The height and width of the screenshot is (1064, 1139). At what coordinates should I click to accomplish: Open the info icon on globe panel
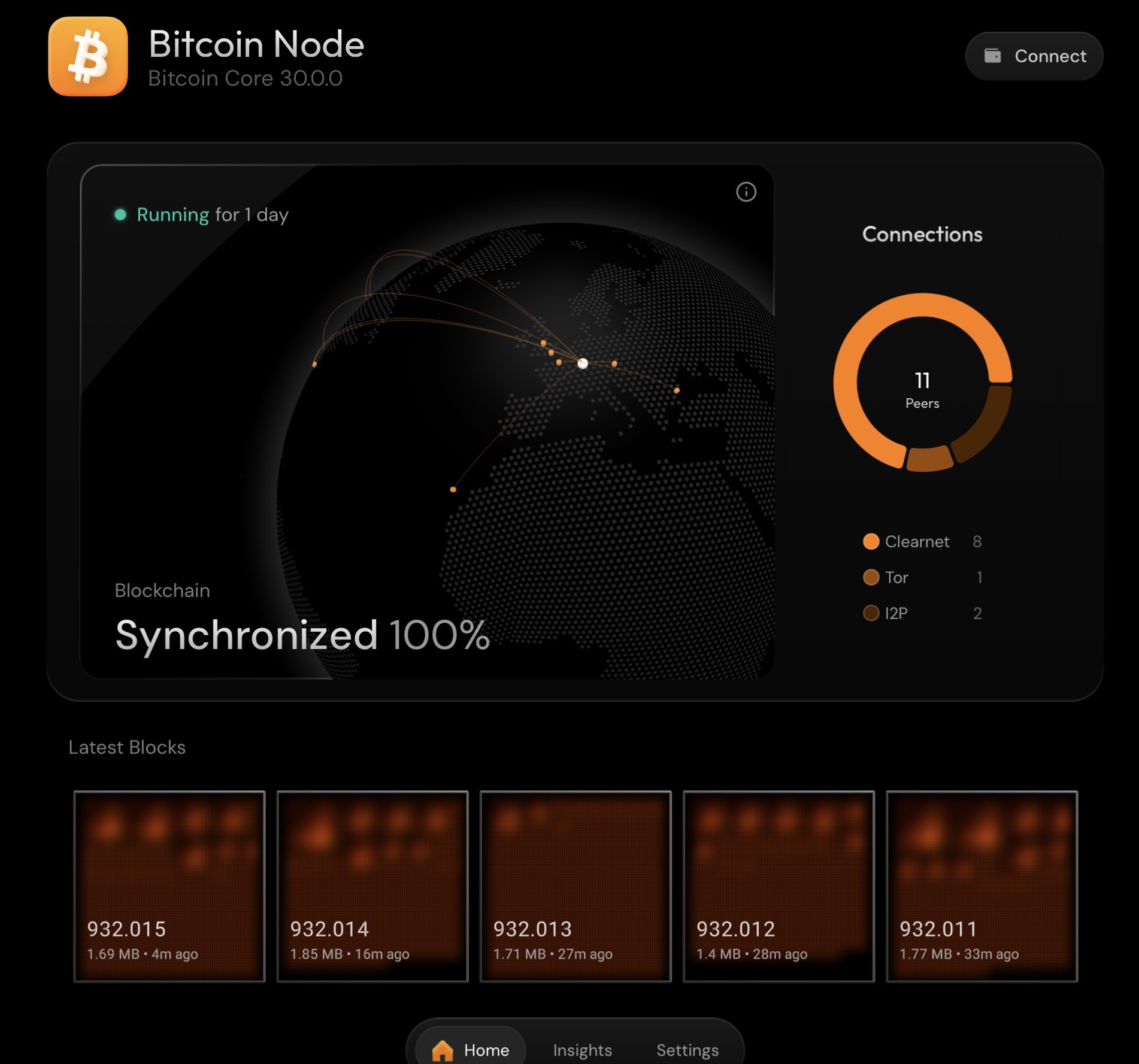tap(746, 192)
